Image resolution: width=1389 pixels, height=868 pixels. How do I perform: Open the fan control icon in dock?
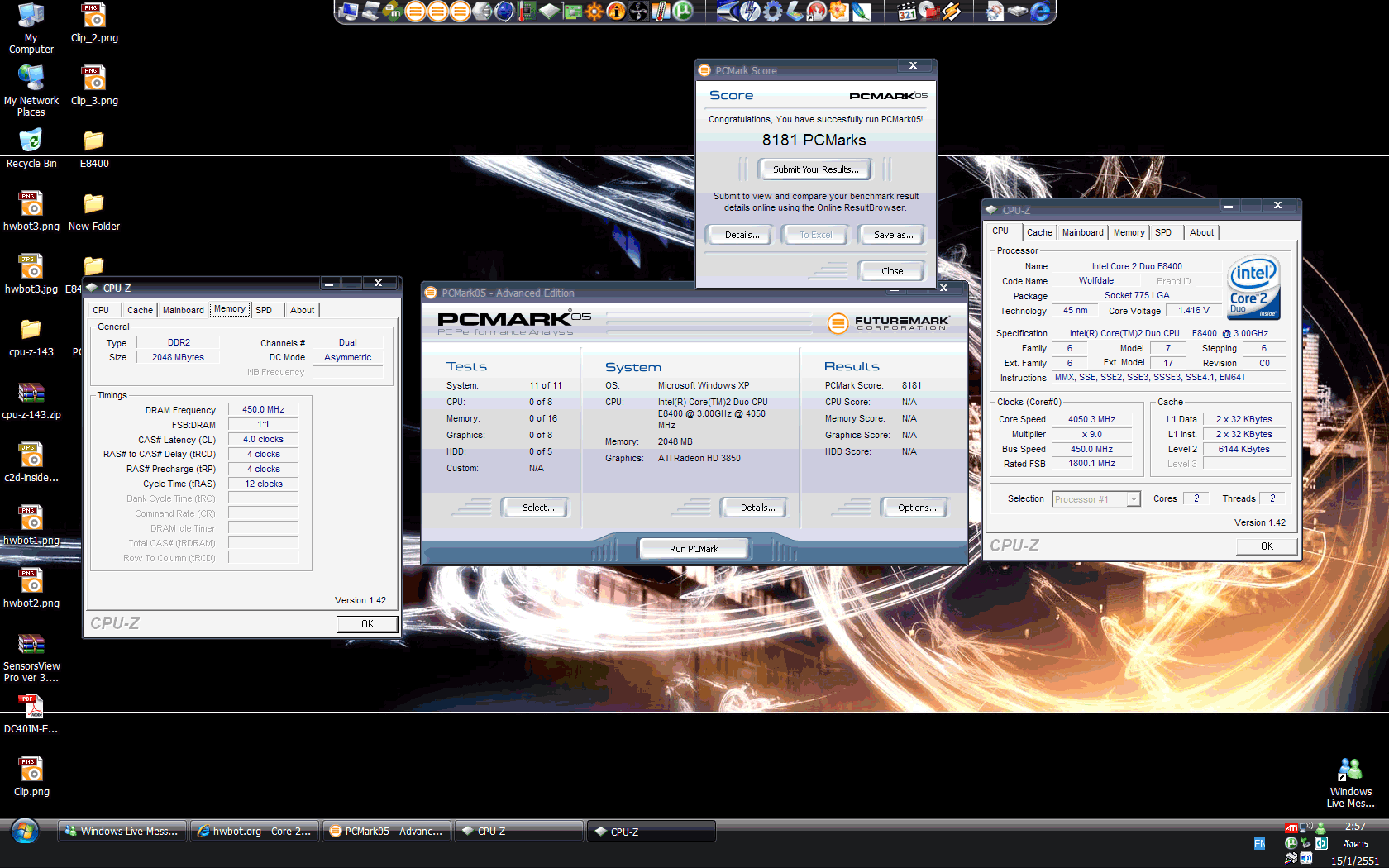tap(639, 12)
